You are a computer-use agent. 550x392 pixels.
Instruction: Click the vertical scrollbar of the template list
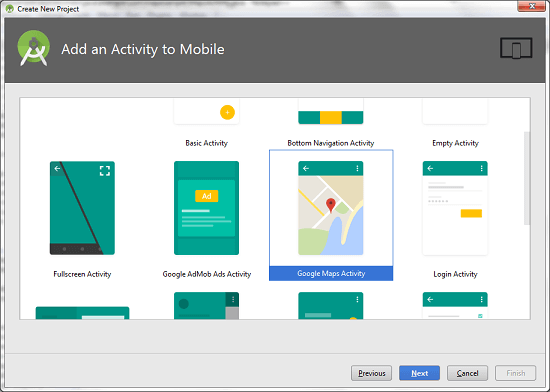tap(527, 178)
